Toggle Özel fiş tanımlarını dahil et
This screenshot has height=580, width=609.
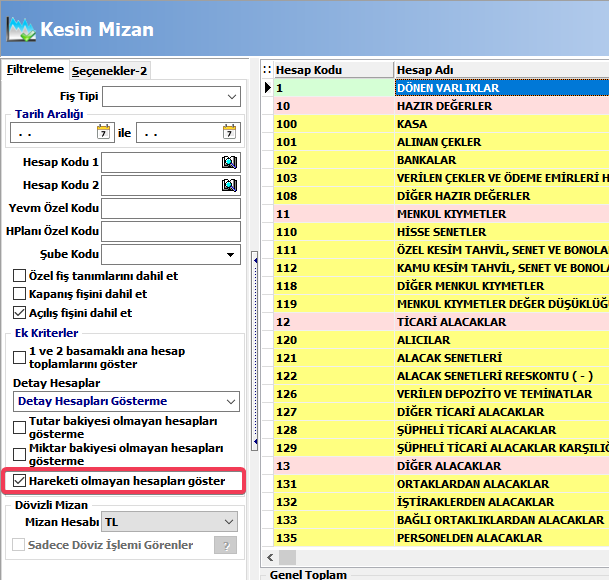coord(19,276)
